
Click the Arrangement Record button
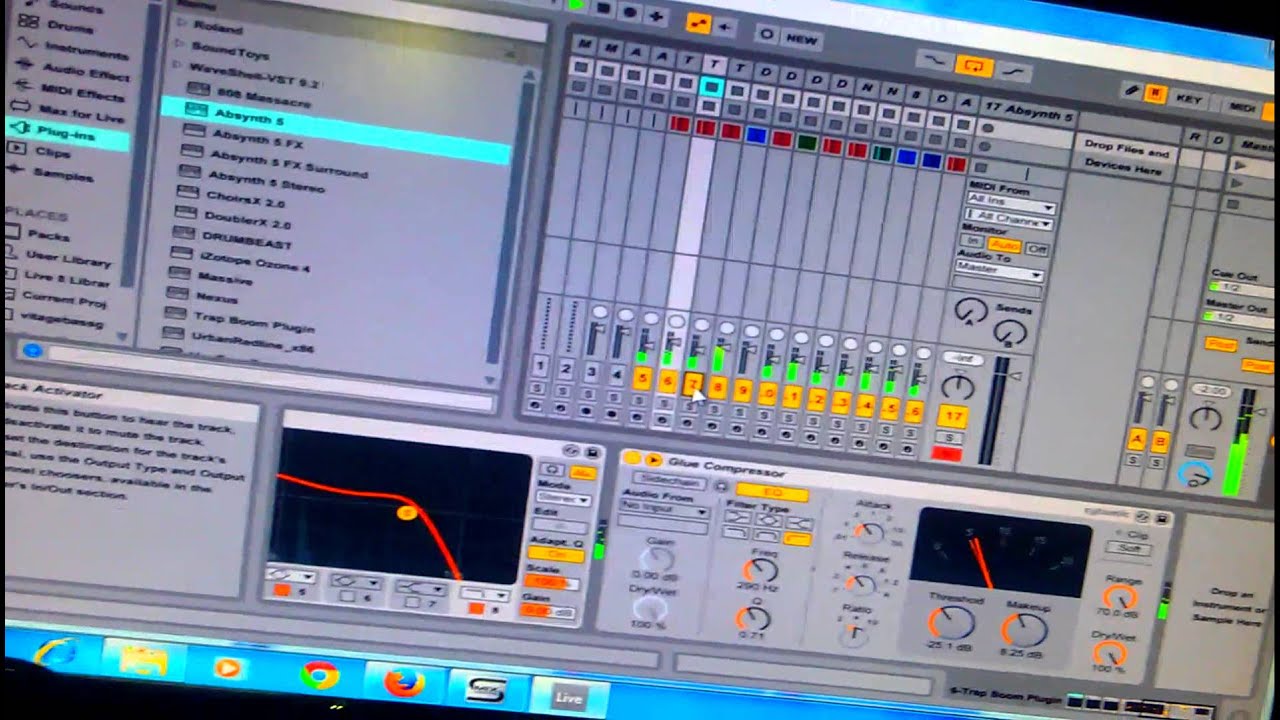(630, 12)
